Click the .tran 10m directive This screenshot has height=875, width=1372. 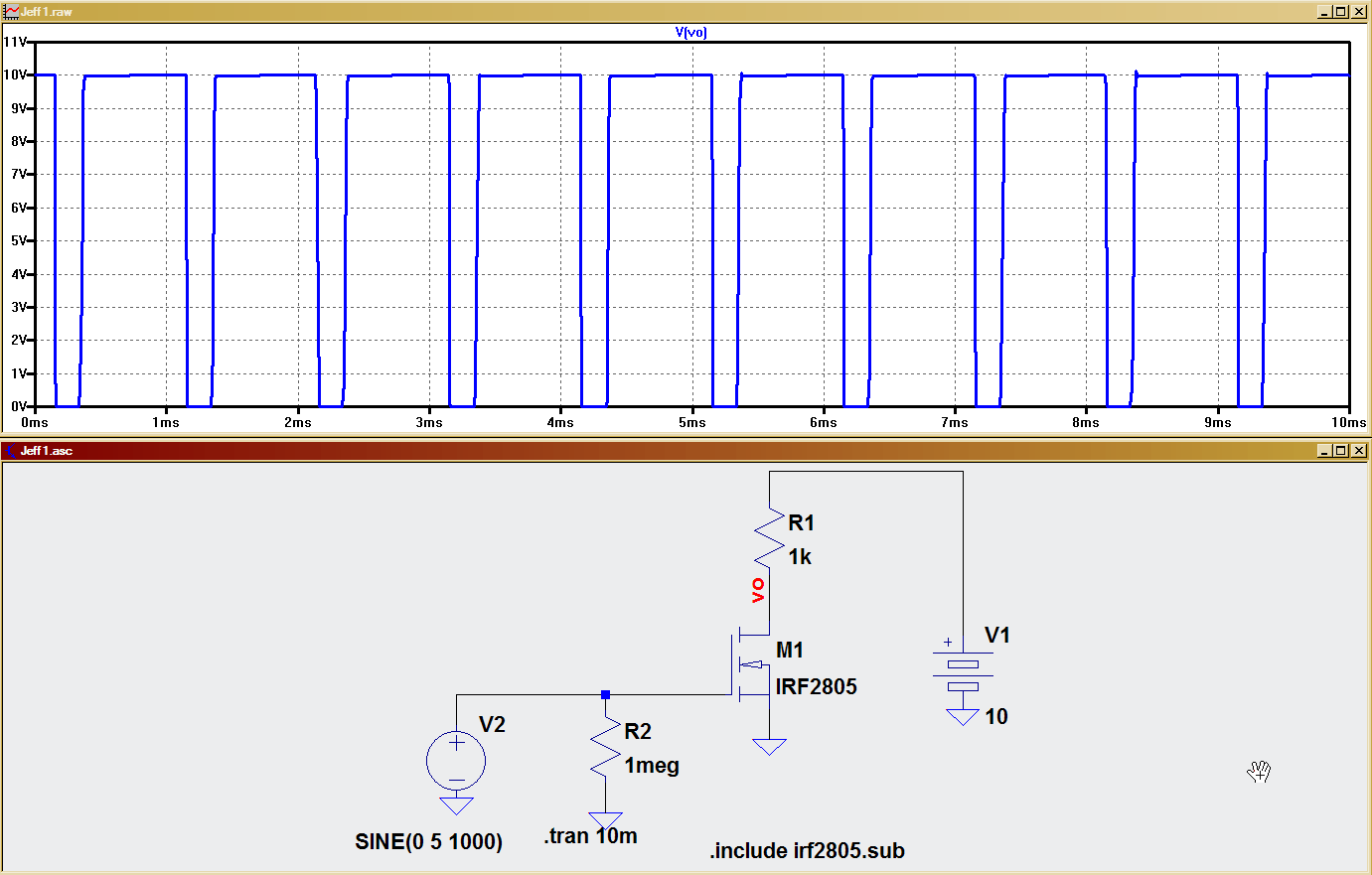(x=590, y=836)
